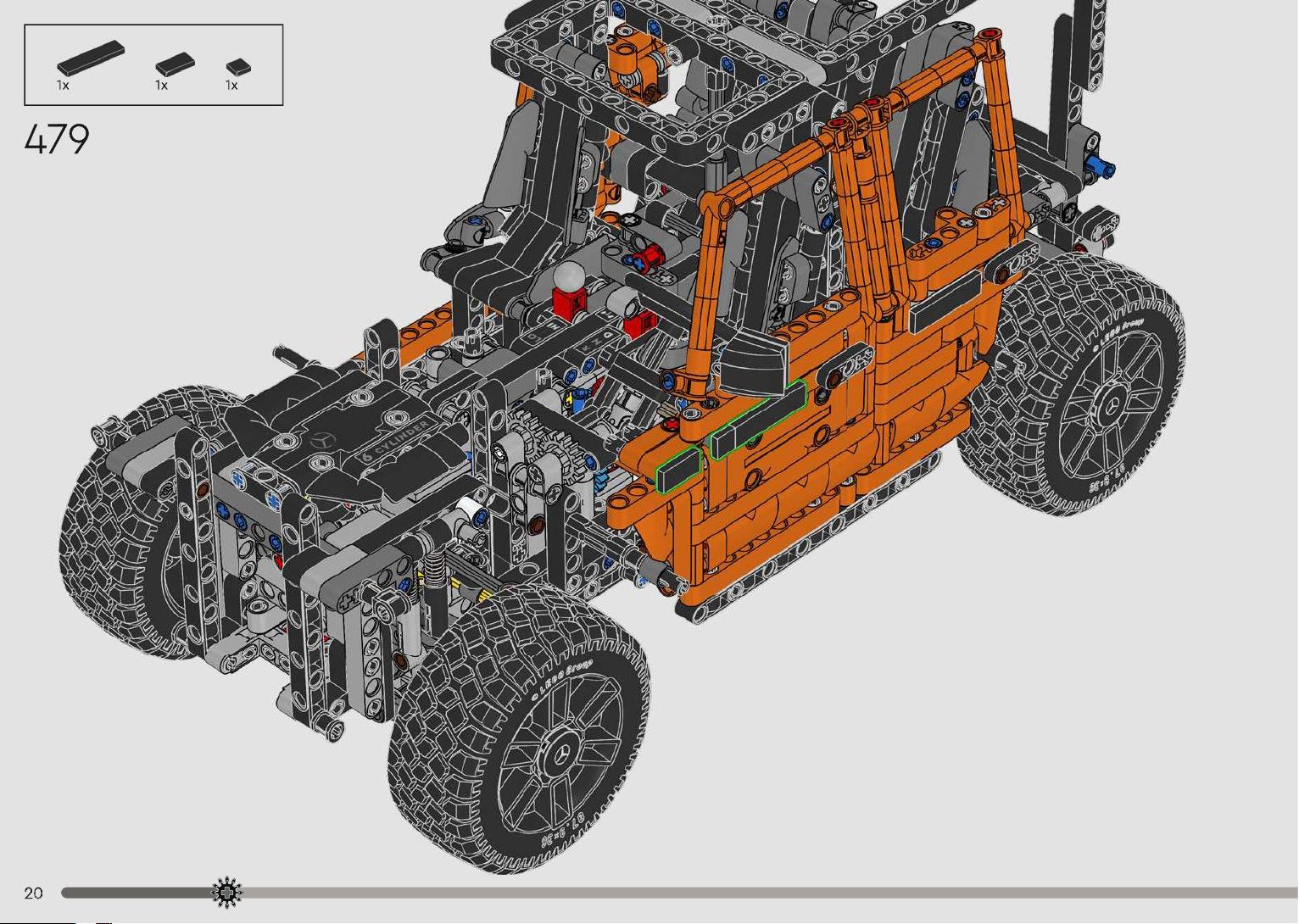The width and height of the screenshot is (1299, 924).
Task: Click the white round gear shift knob
Action: tap(569, 276)
